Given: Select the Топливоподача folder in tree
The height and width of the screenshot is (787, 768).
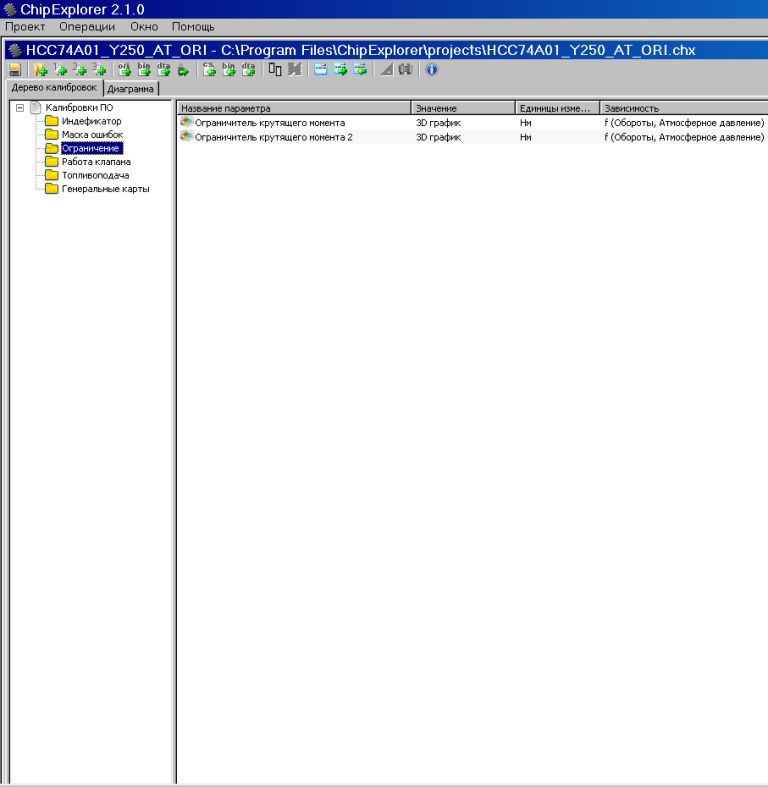Looking at the screenshot, I should tap(95, 175).
